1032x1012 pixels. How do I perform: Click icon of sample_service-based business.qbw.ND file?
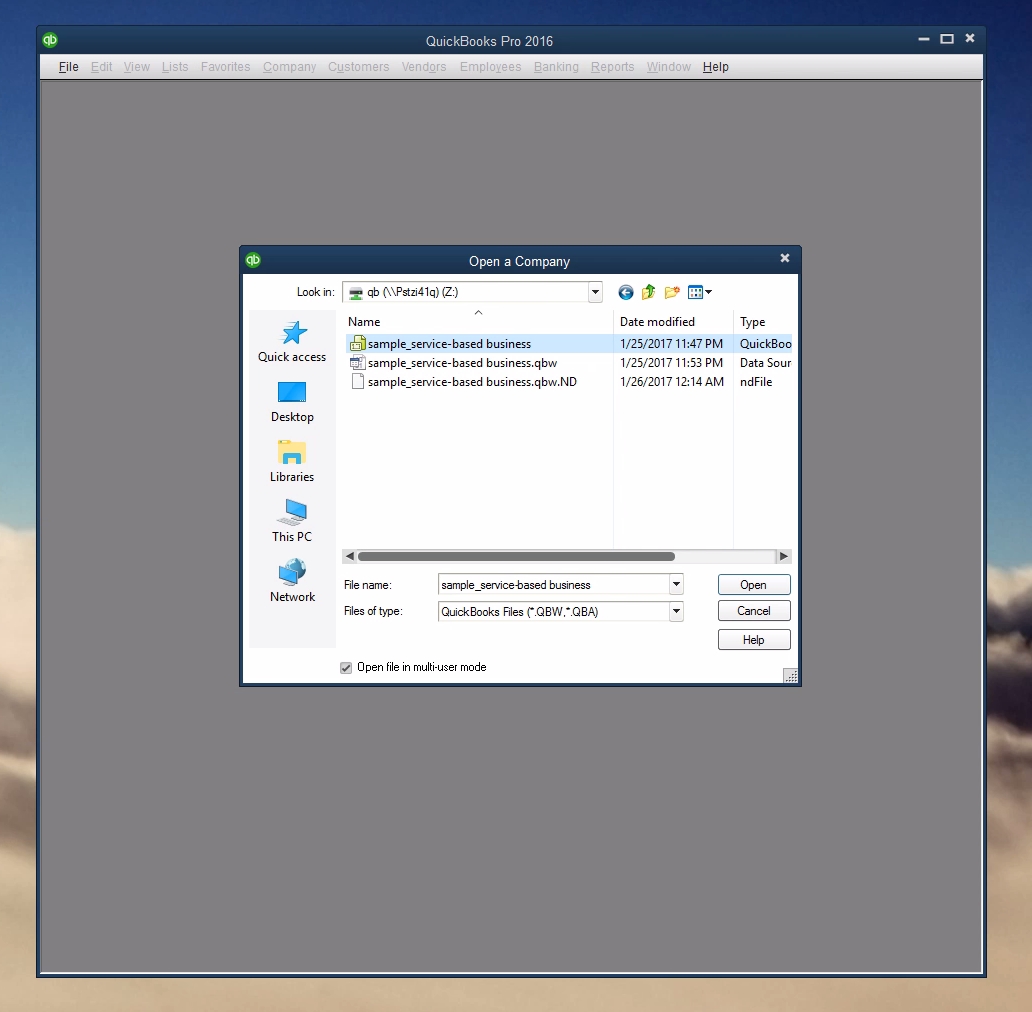tap(357, 382)
